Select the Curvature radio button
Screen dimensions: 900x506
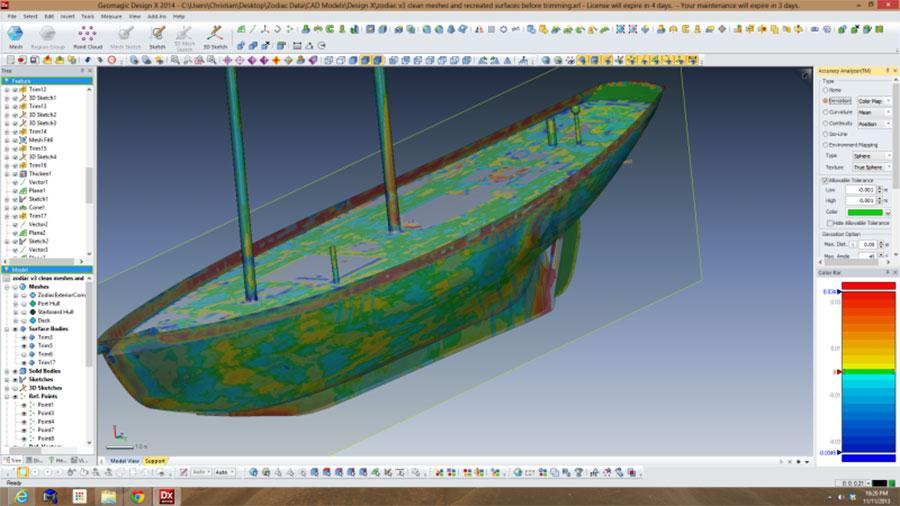pyautogui.click(x=823, y=112)
